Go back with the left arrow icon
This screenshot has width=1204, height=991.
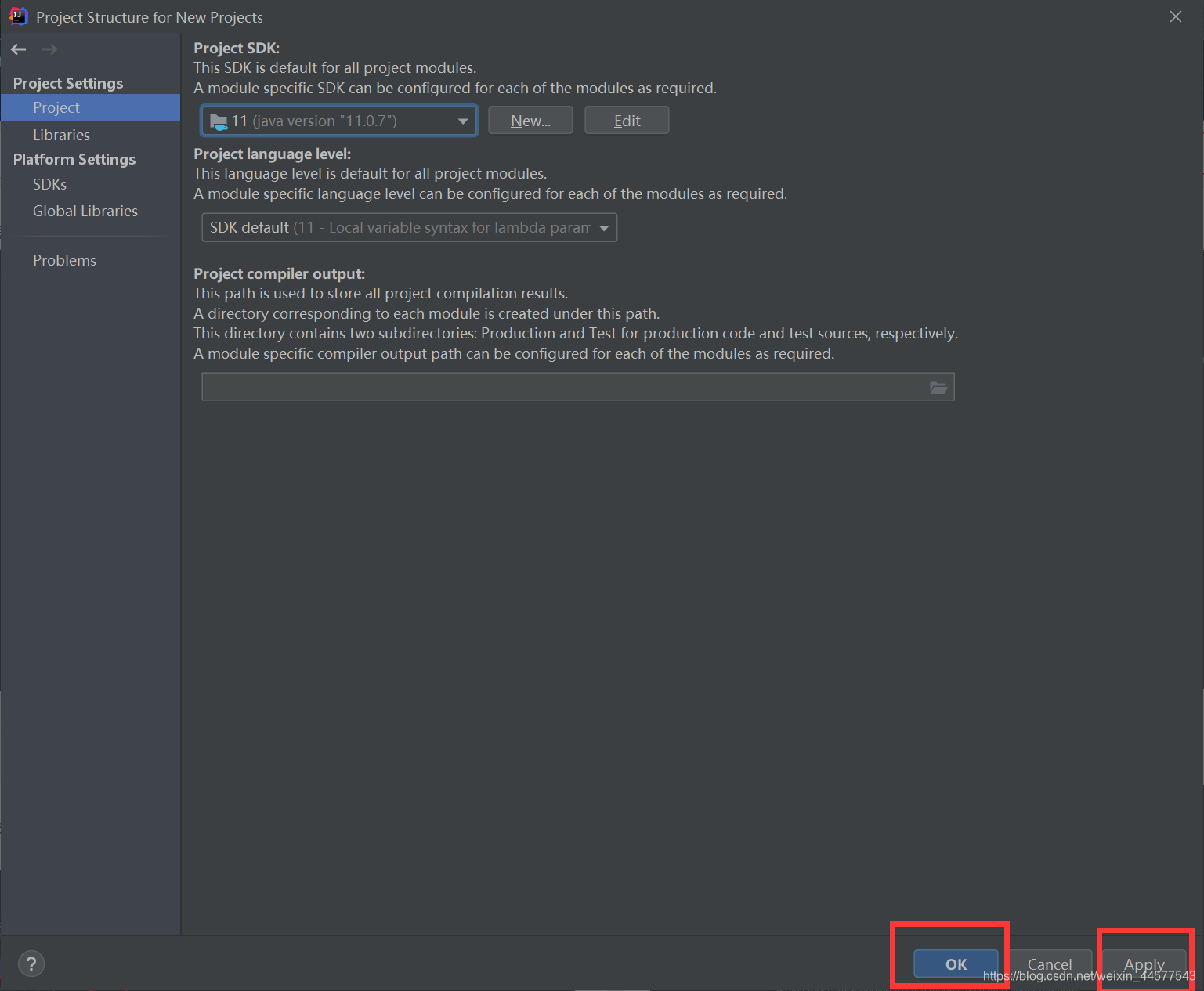click(19, 49)
